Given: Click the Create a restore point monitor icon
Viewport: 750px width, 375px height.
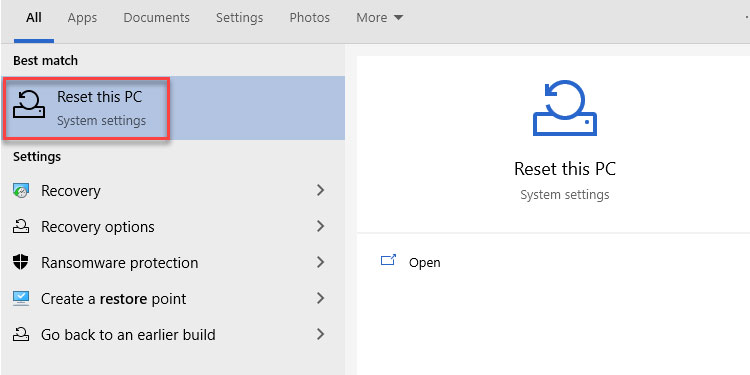Looking at the screenshot, I should 21,298.
